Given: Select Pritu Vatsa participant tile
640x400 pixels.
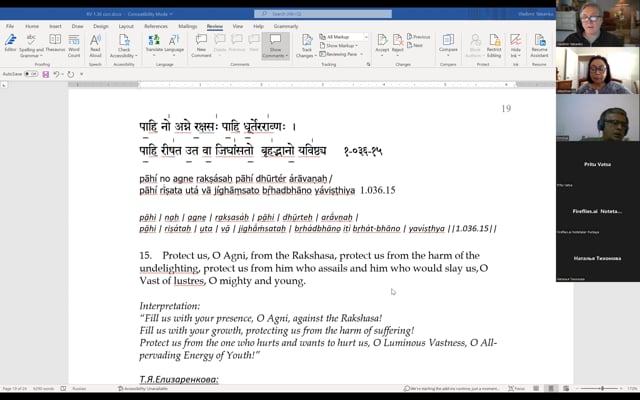Looking at the screenshot, I should 598,164.
